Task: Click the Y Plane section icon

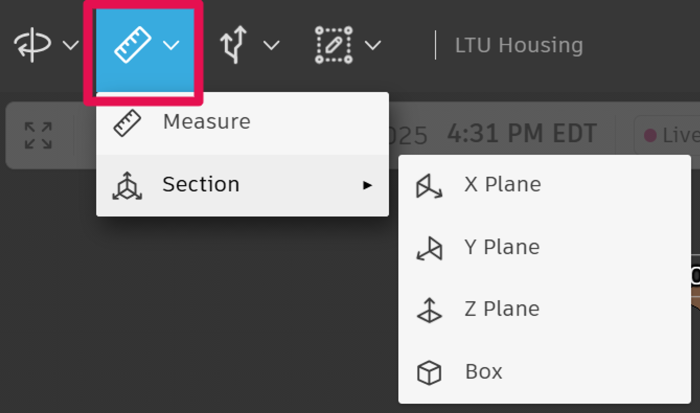Action: pyautogui.click(x=429, y=248)
